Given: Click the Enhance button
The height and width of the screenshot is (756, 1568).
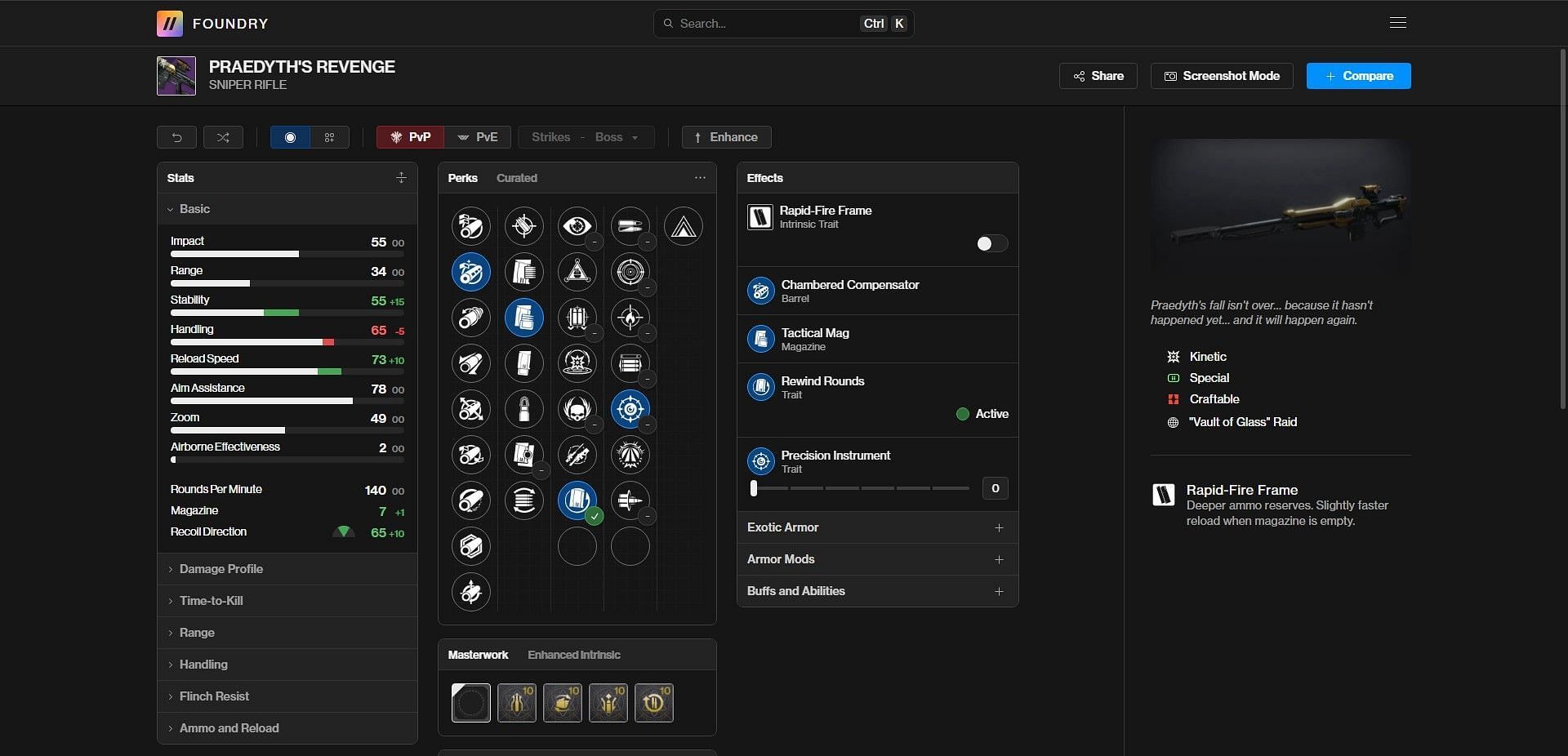Looking at the screenshot, I should coord(727,137).
